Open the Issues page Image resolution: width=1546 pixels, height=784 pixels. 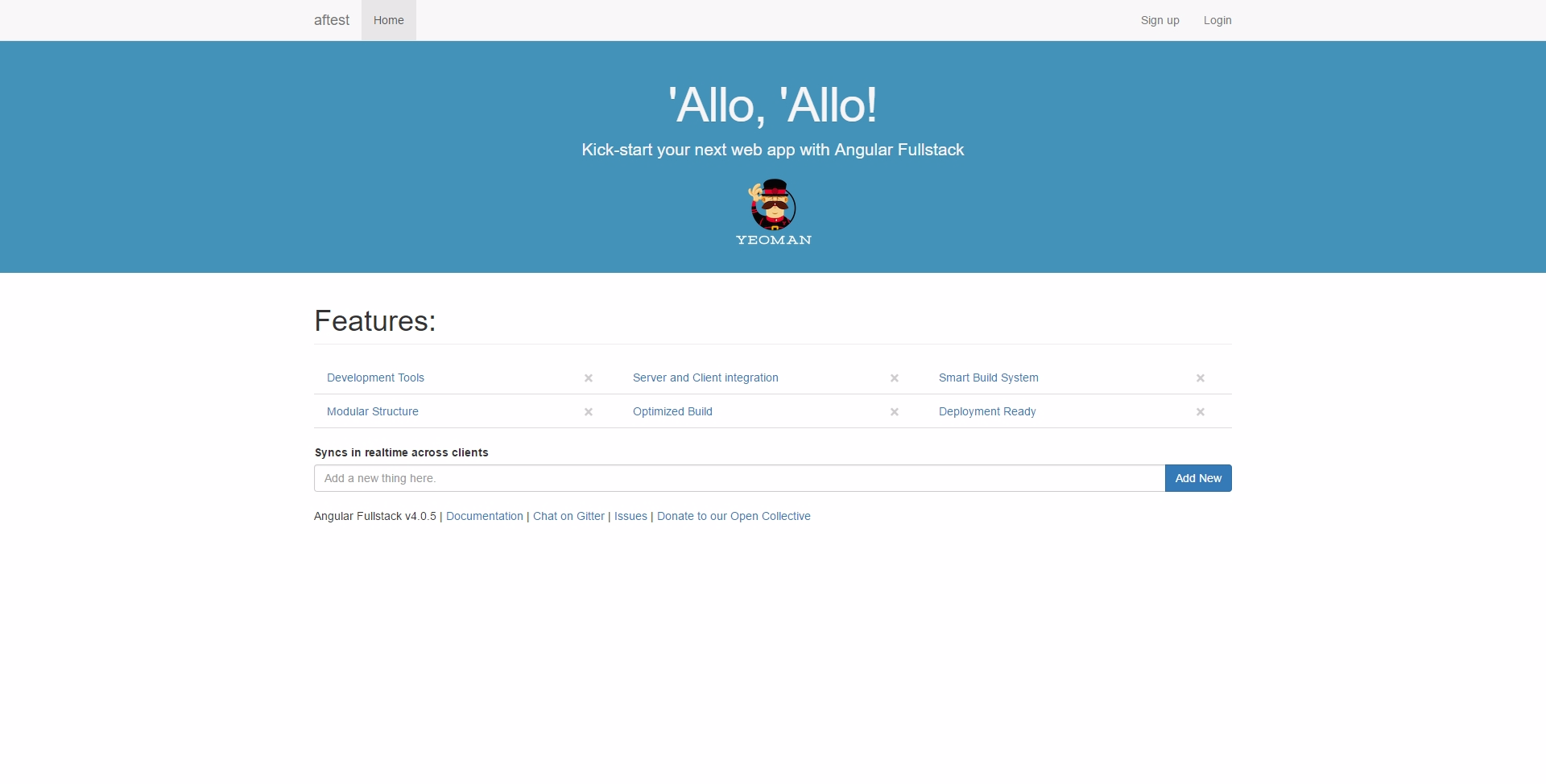[630, 516]
